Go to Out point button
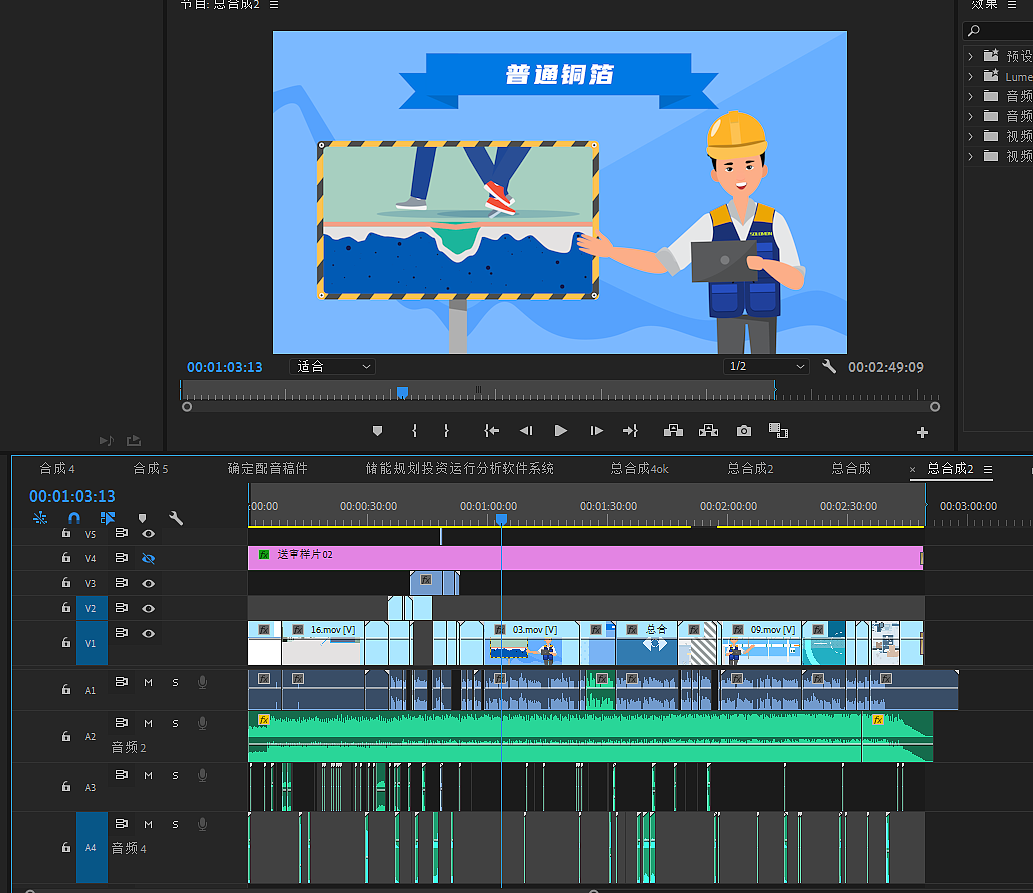 [x=630, y=431]
